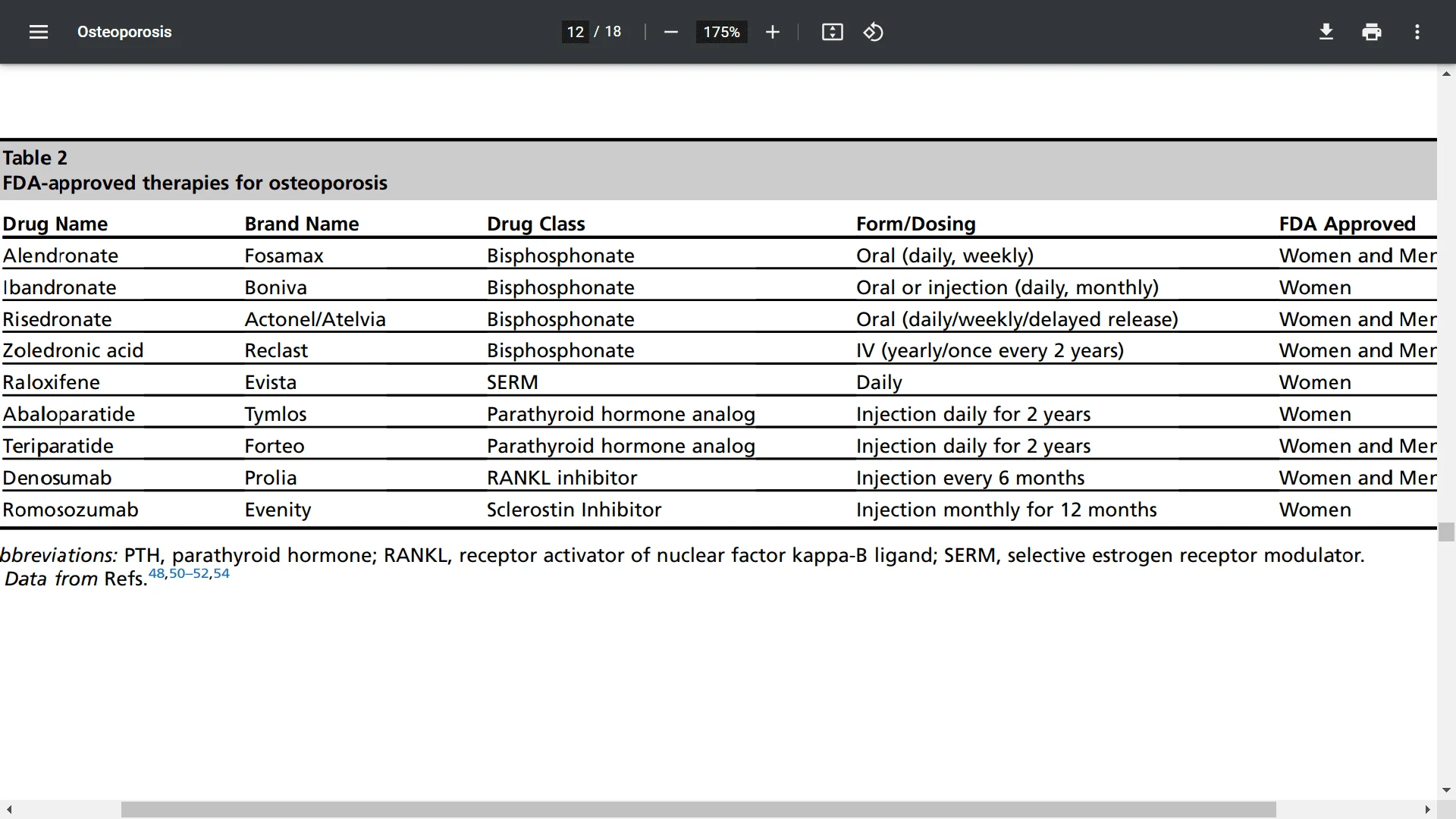Click the 'Tymlos' brand cell
Viewport: 1456px width, 819px height.
pyautogui.click(x=275, y=414)
